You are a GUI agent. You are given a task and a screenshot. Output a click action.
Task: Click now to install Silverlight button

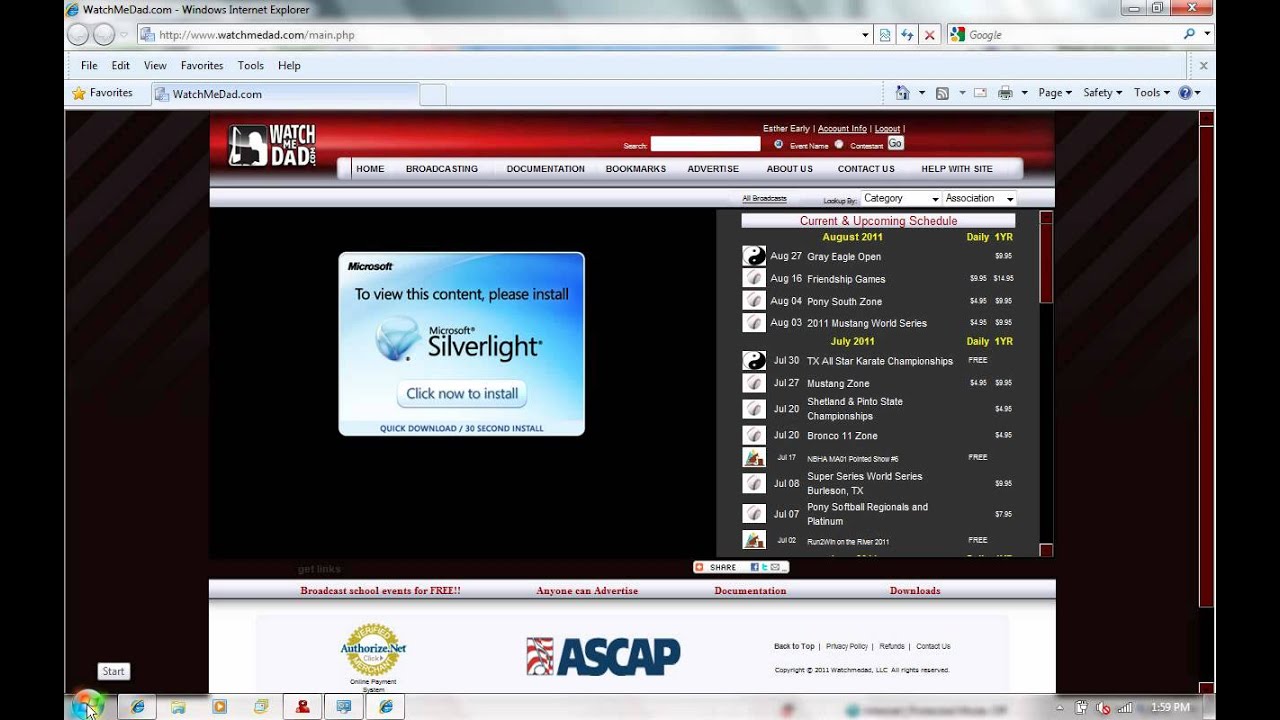462,393
